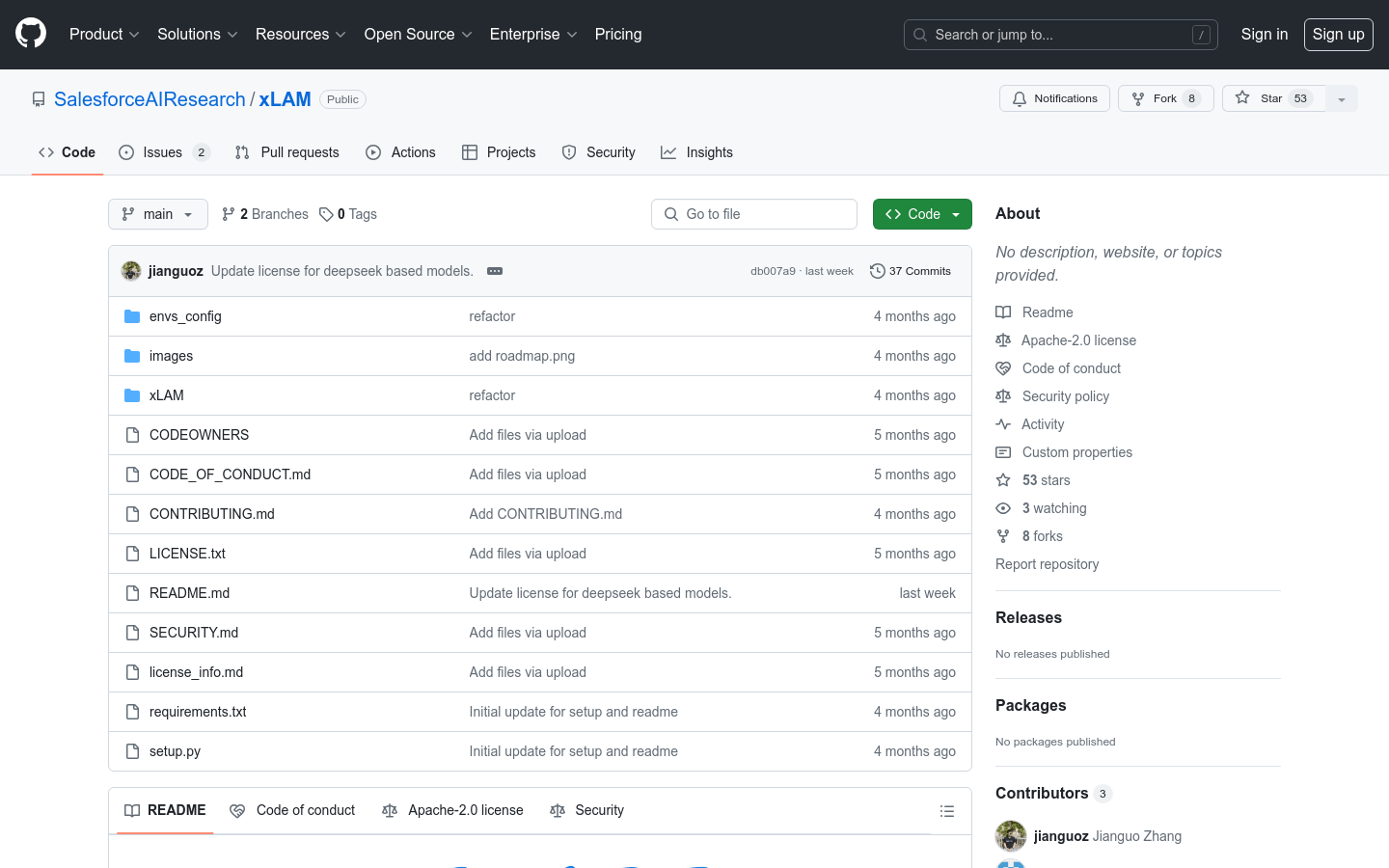Switch to the Projects tab

tap(499, 152)
